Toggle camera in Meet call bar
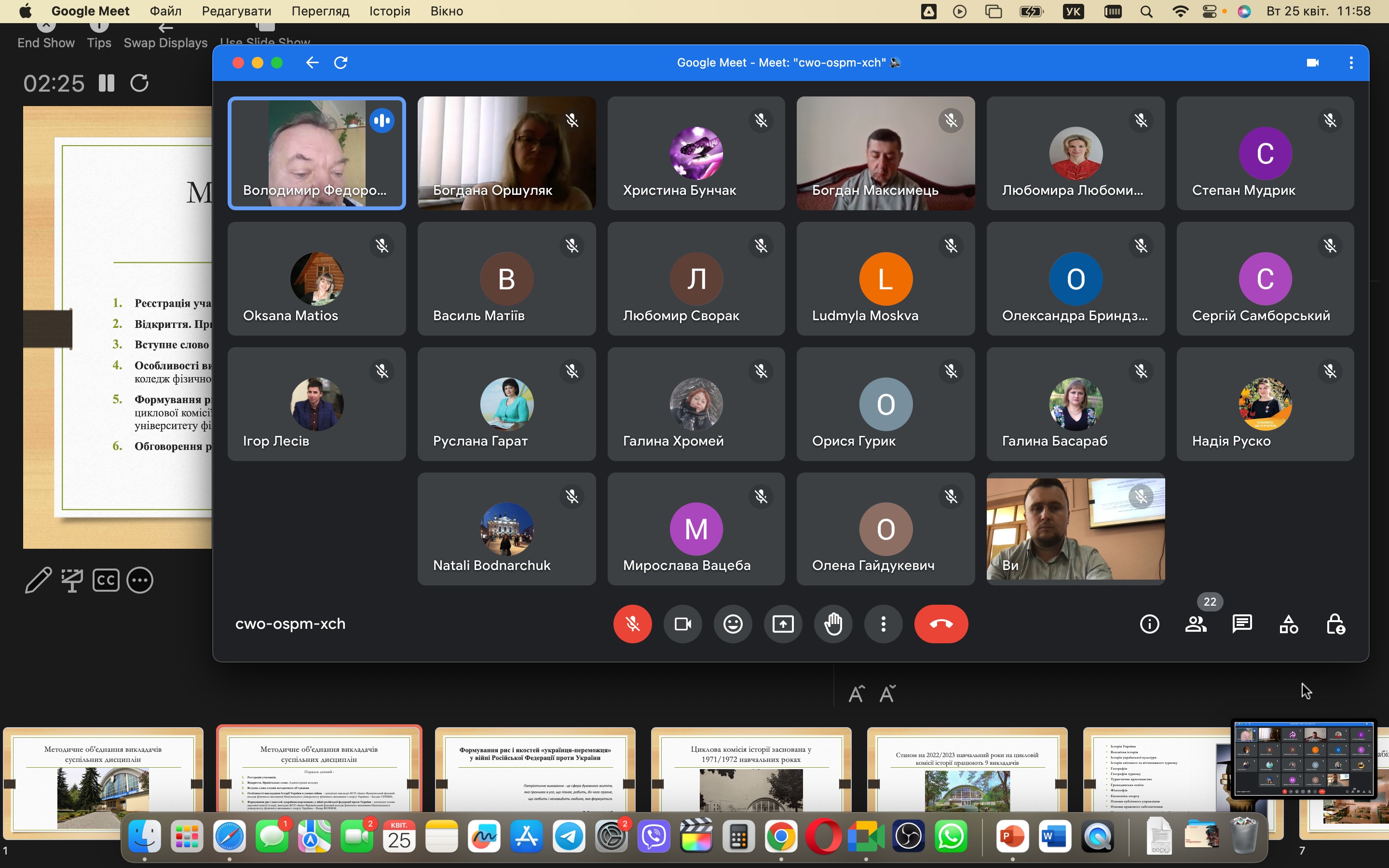Screen dimensions: 1389x868 coord(682,624)
